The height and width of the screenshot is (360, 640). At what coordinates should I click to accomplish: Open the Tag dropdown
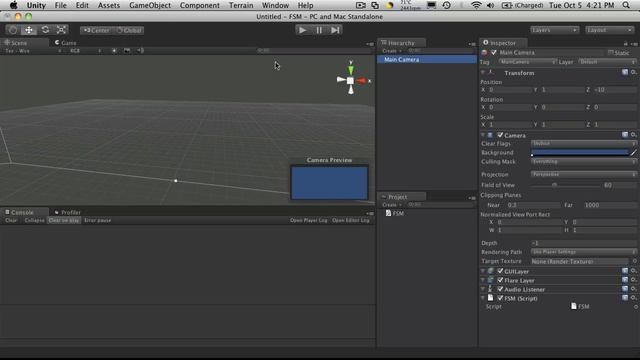tap(527, 62)
